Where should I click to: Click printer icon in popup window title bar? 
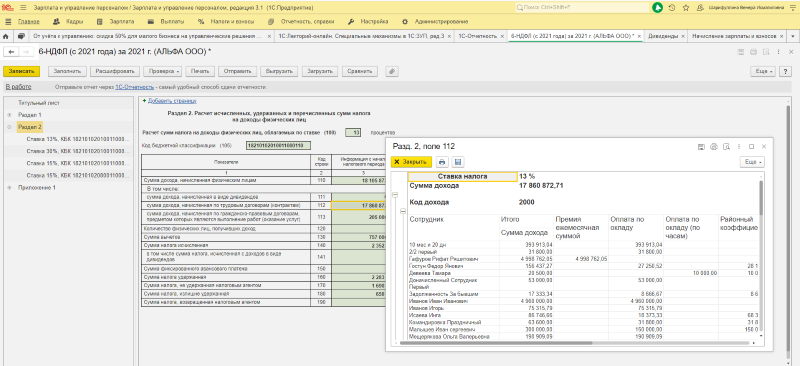(x=714, y=147)
